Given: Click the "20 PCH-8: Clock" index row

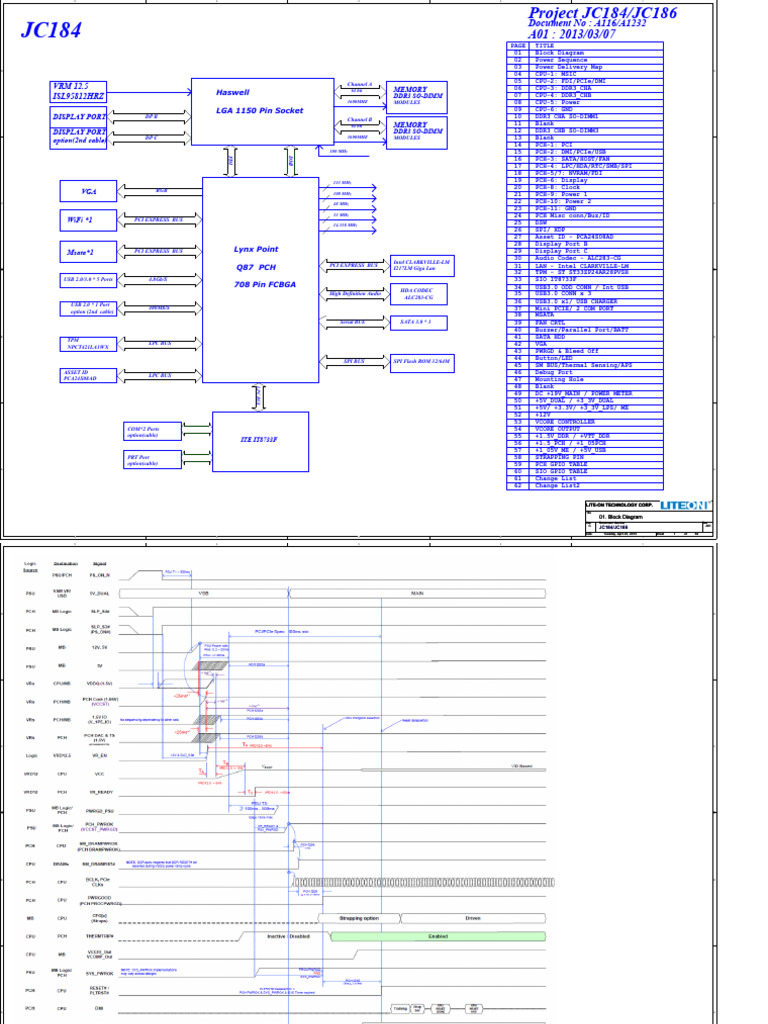Looking at the screenshot, I should [x=585, y=187].
